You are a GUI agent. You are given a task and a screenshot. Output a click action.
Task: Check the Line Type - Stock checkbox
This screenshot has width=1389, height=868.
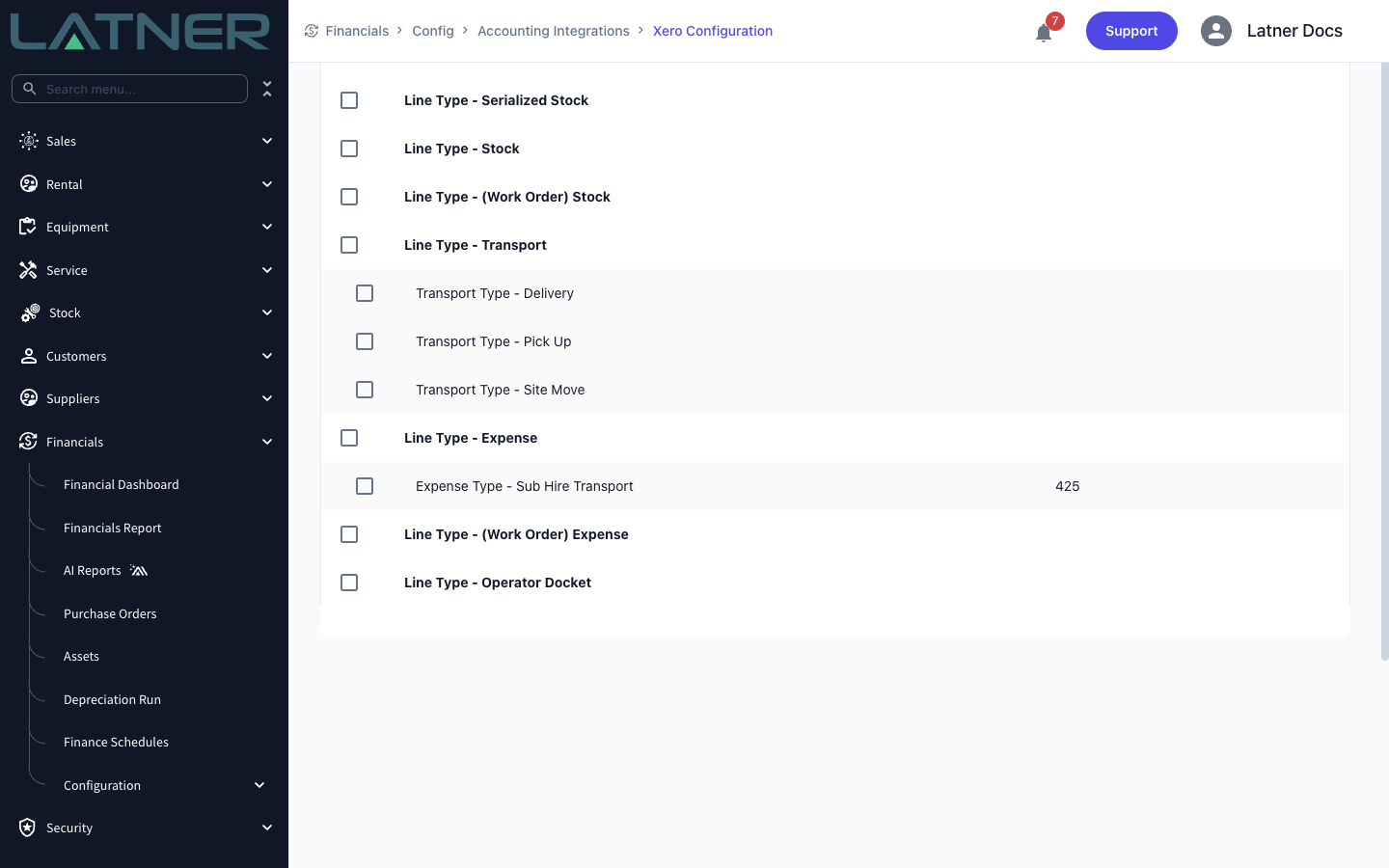pyautogui.click(x=349, y=149)
